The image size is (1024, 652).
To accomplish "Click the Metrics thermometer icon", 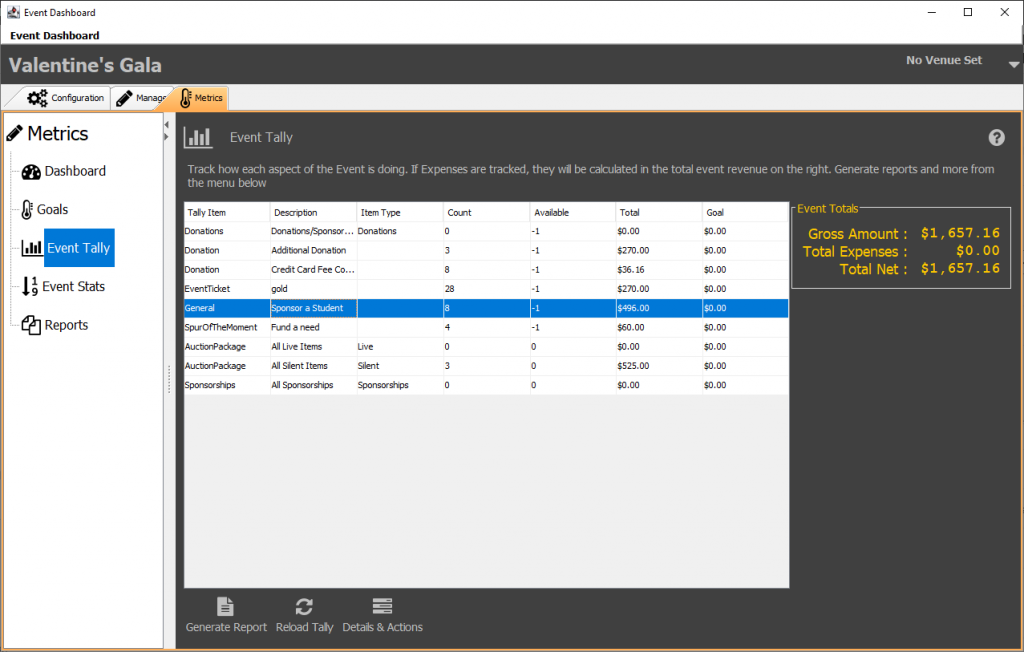I will point(185,98).
